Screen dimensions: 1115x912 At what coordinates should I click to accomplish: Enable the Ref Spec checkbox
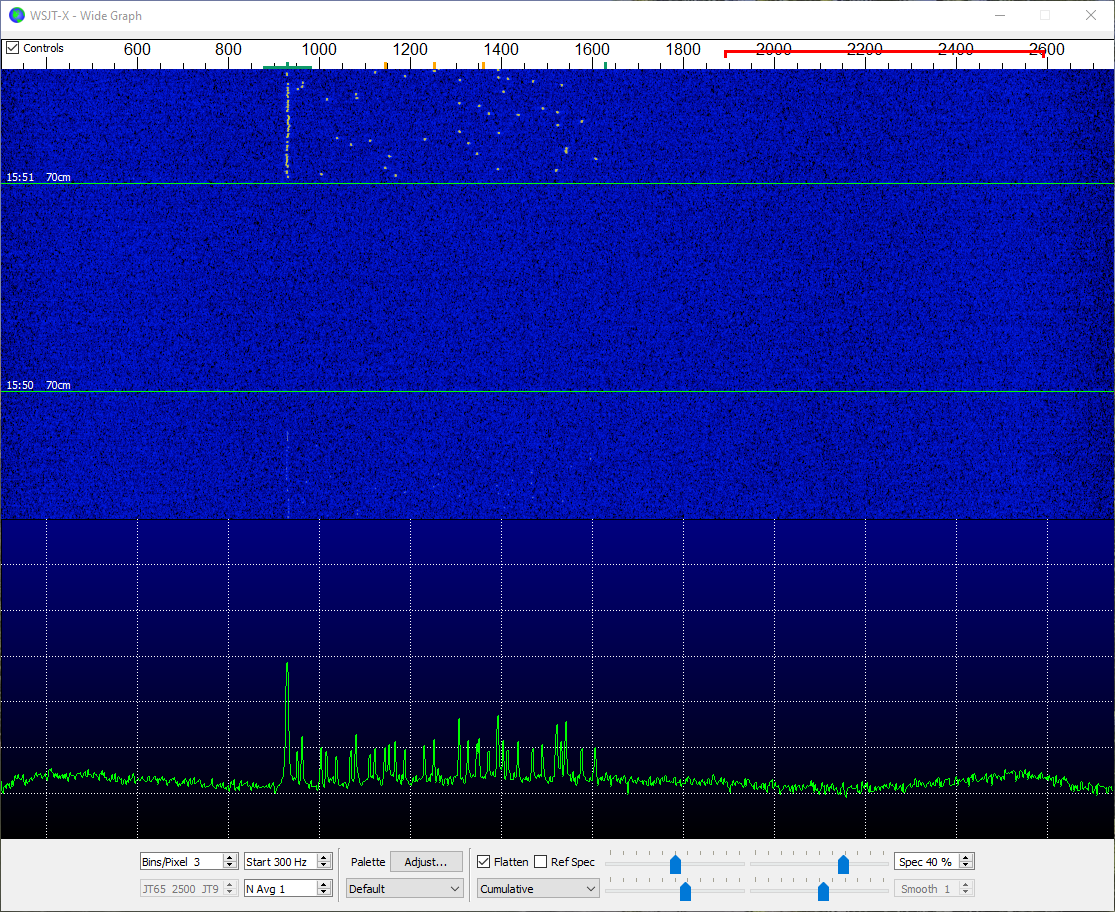[541, 862]
